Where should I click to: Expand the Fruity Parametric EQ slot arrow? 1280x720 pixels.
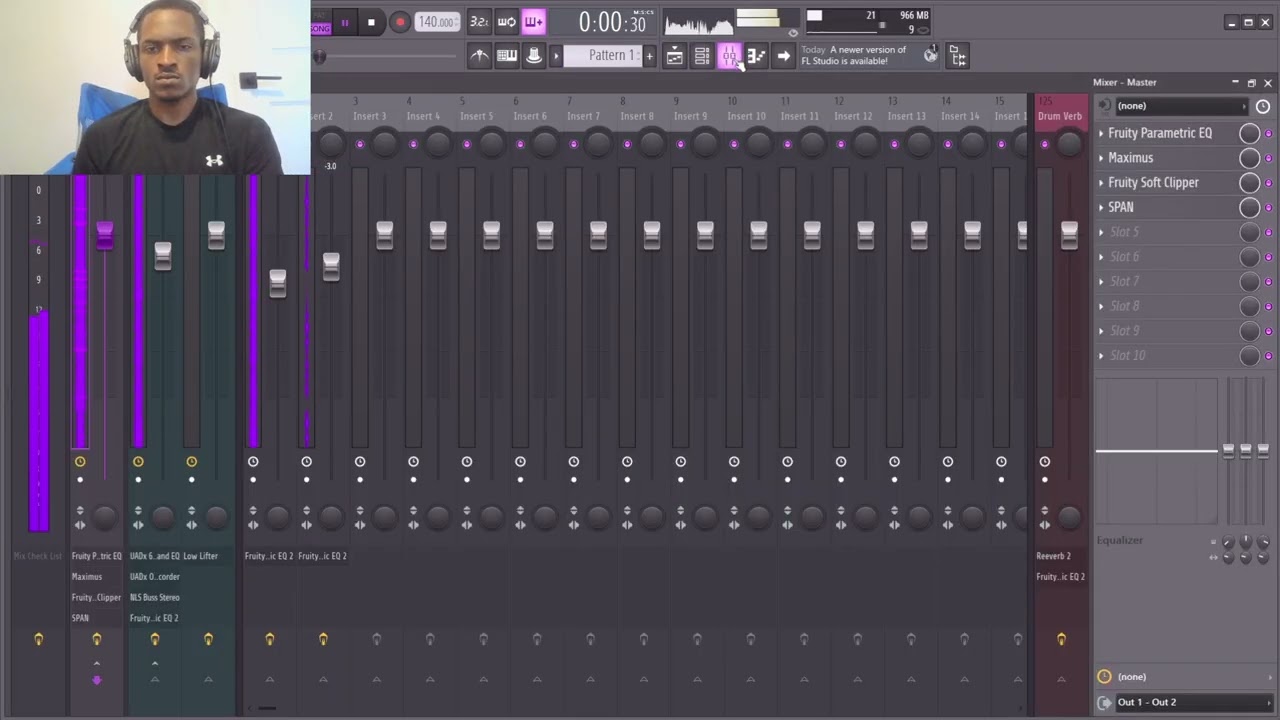(1101, 133)
